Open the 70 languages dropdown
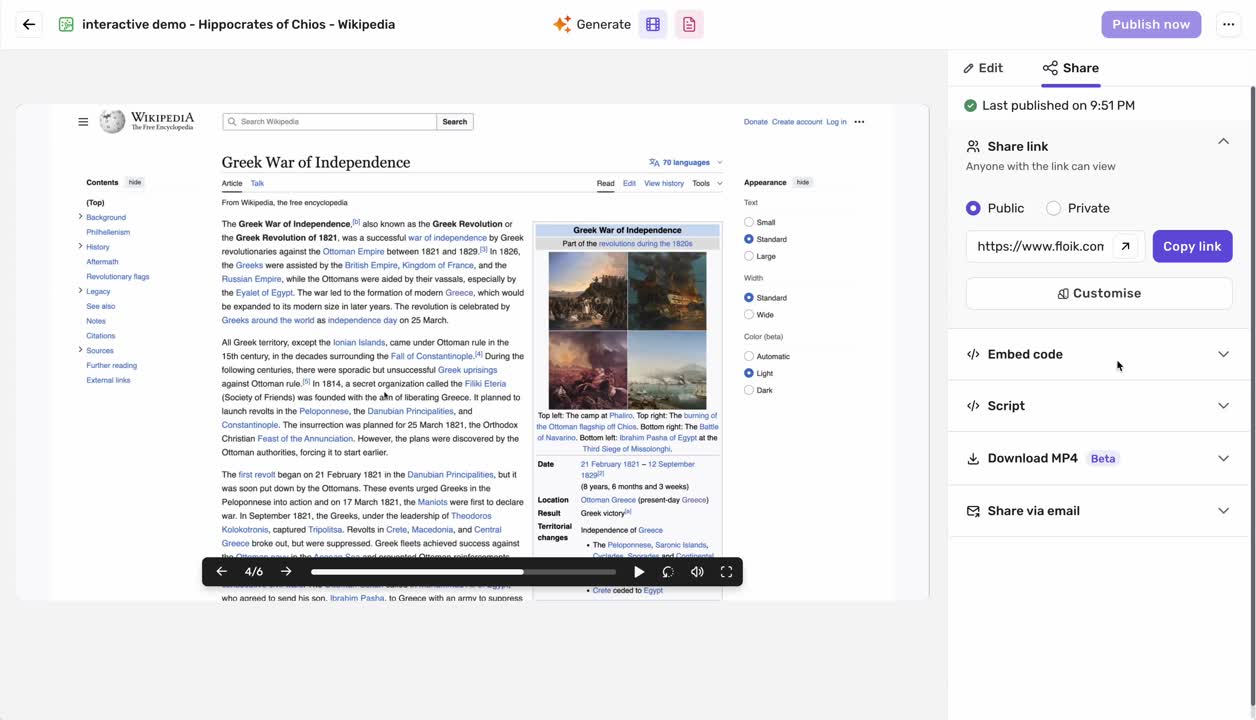 coord(686,162)
